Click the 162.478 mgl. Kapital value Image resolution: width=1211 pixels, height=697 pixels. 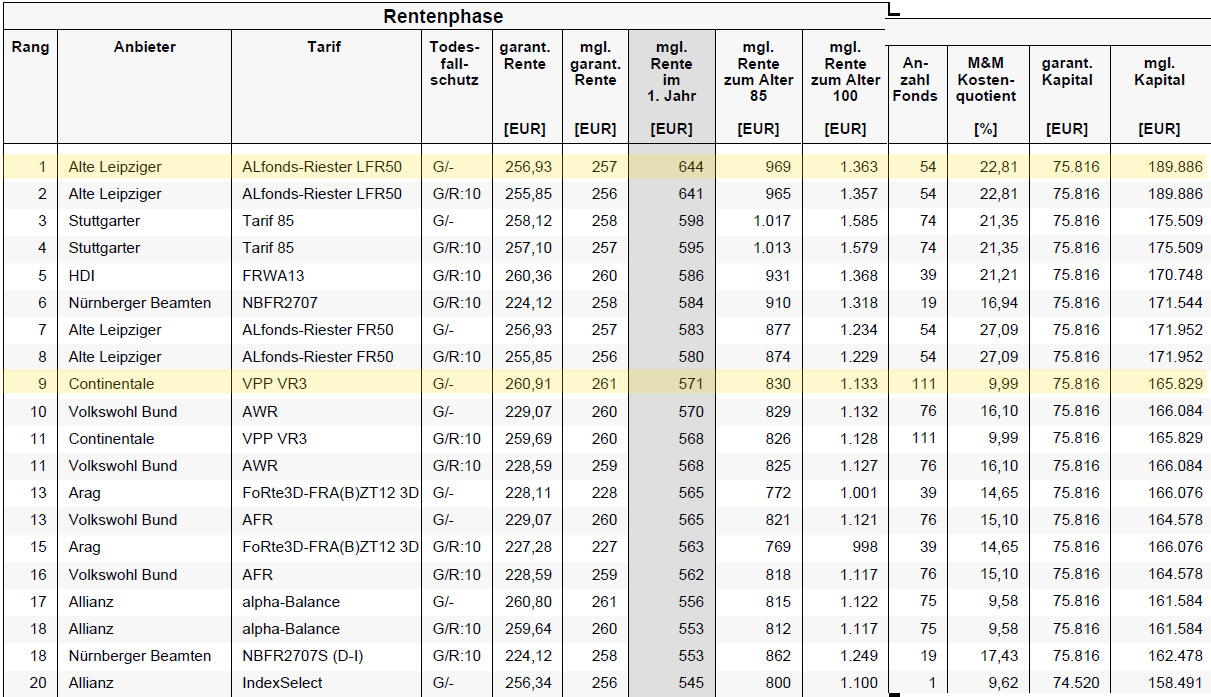[x=1174, y=656]
